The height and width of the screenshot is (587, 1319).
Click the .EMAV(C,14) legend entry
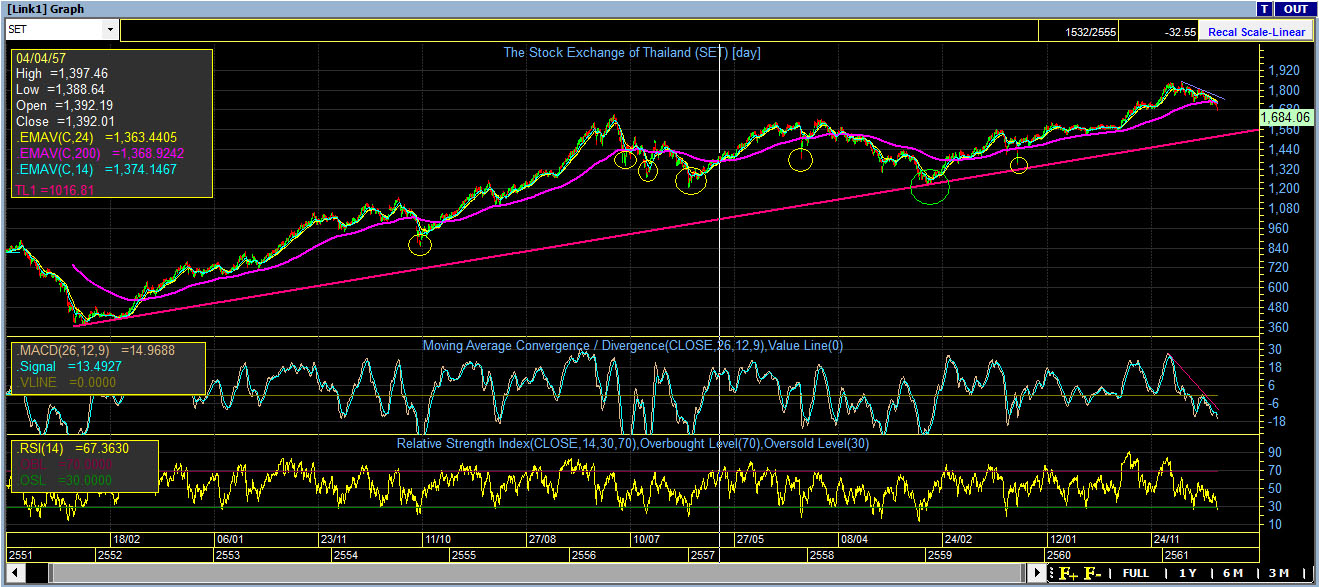95,169
